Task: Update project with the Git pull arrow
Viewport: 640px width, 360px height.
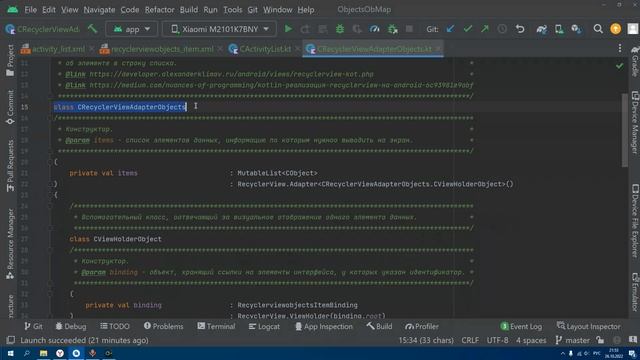Action: pos(450,29)
